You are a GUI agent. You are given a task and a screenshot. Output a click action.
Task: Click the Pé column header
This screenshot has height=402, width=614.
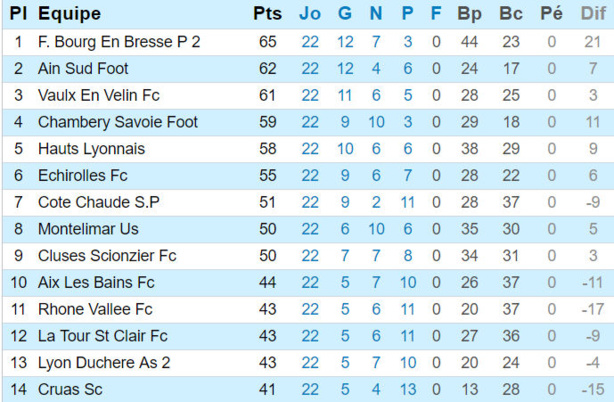pos(551,14)
